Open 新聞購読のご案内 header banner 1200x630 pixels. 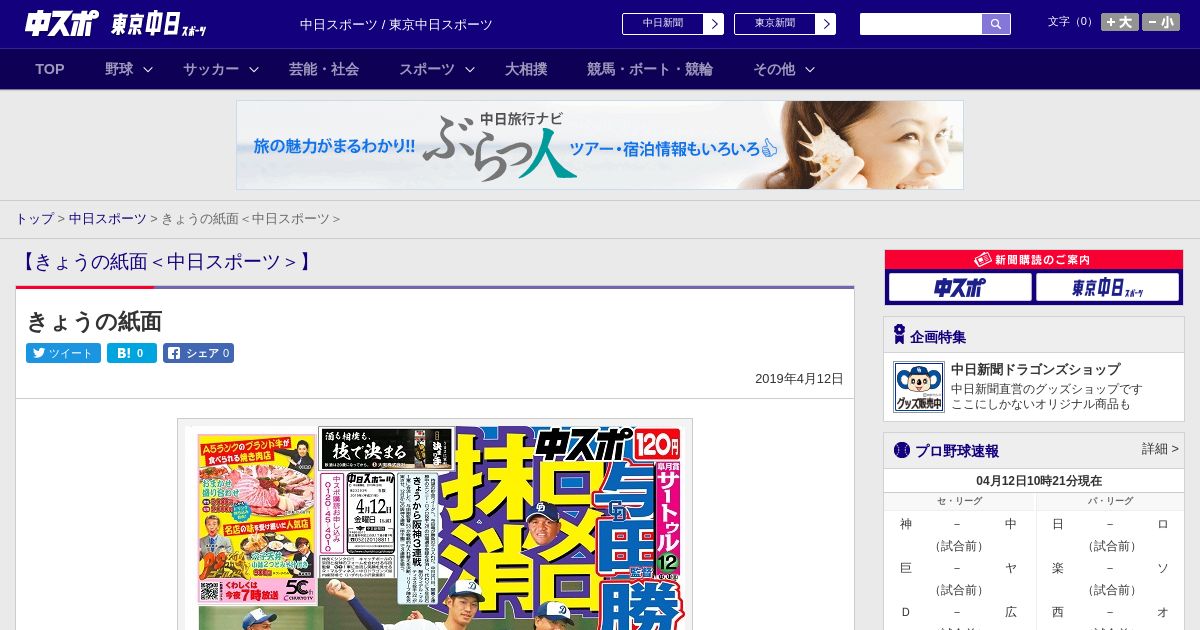1034,260
